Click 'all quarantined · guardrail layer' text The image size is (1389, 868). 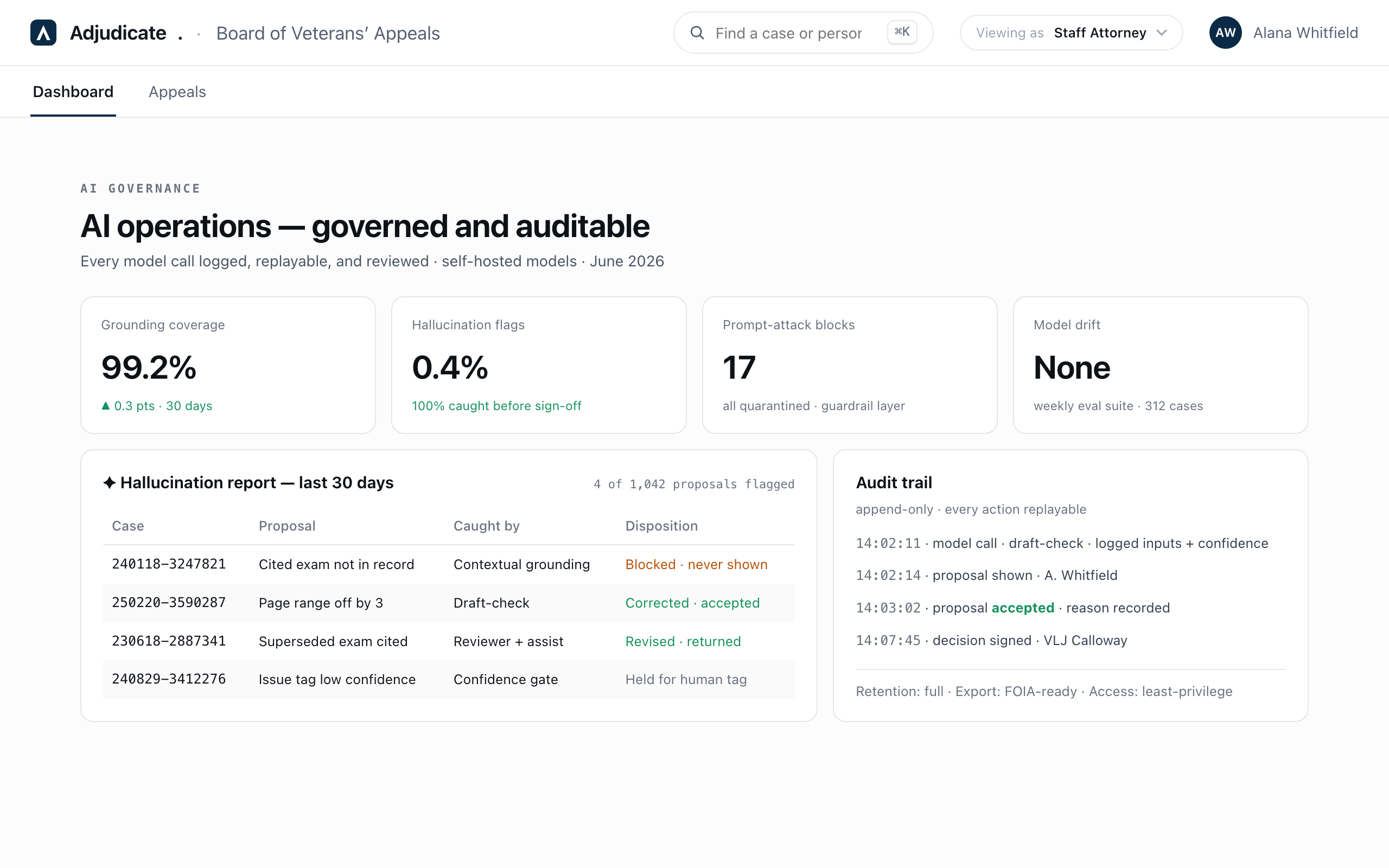[813, 406]
